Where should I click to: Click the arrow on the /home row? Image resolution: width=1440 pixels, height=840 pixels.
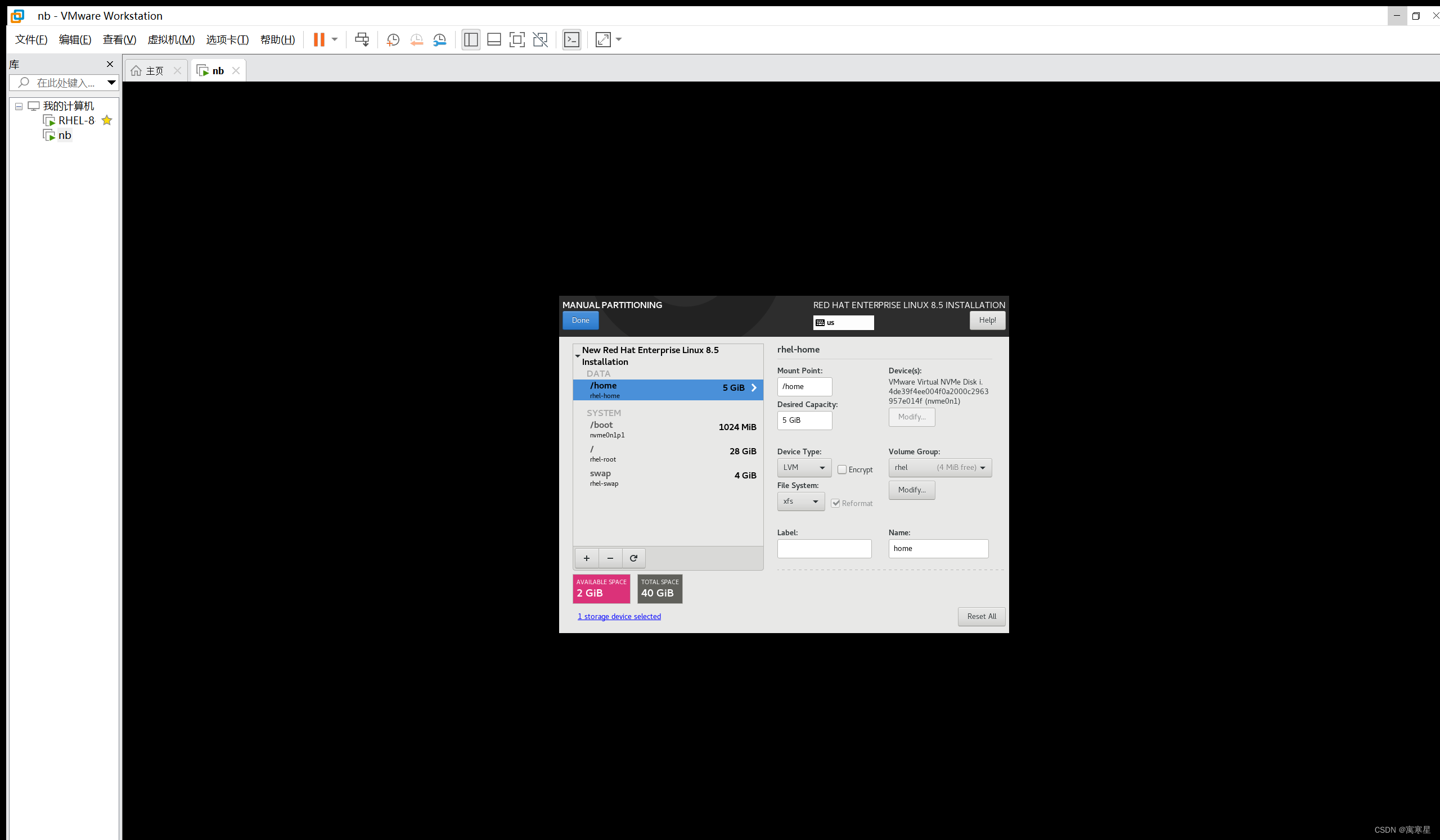pos(754,388)
